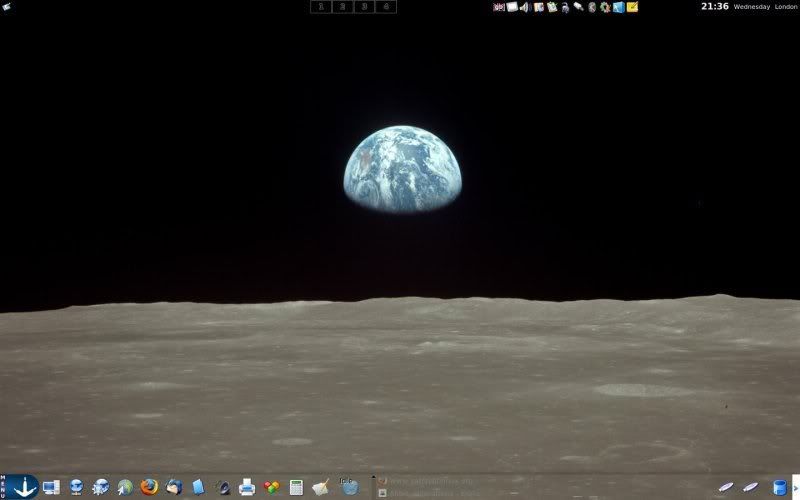Open the network places globe icon
The height and width of the screenshot is (500, 800).
pos(76,487)
